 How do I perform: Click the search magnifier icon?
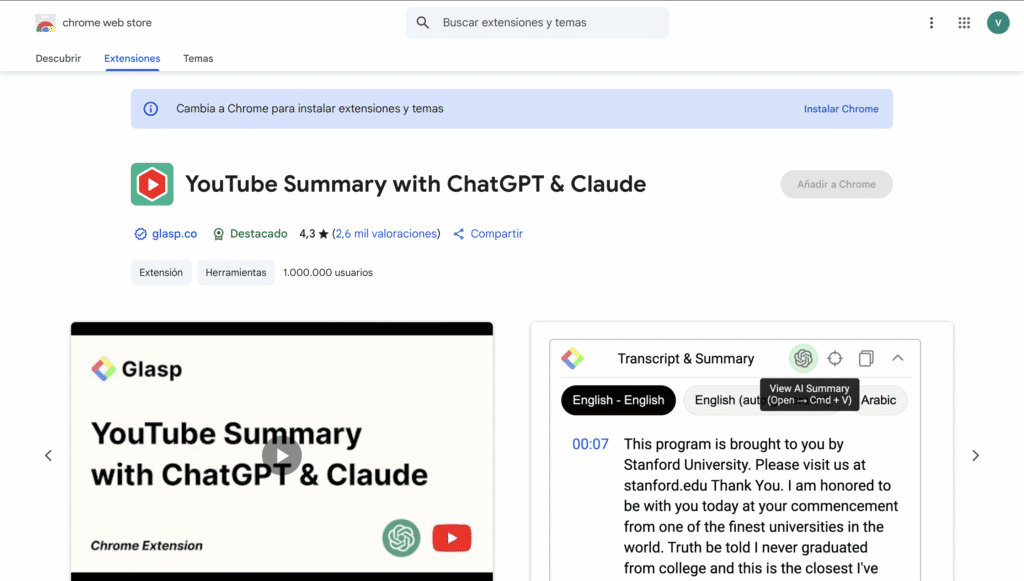pyautogui.click(x=423, y=23)
